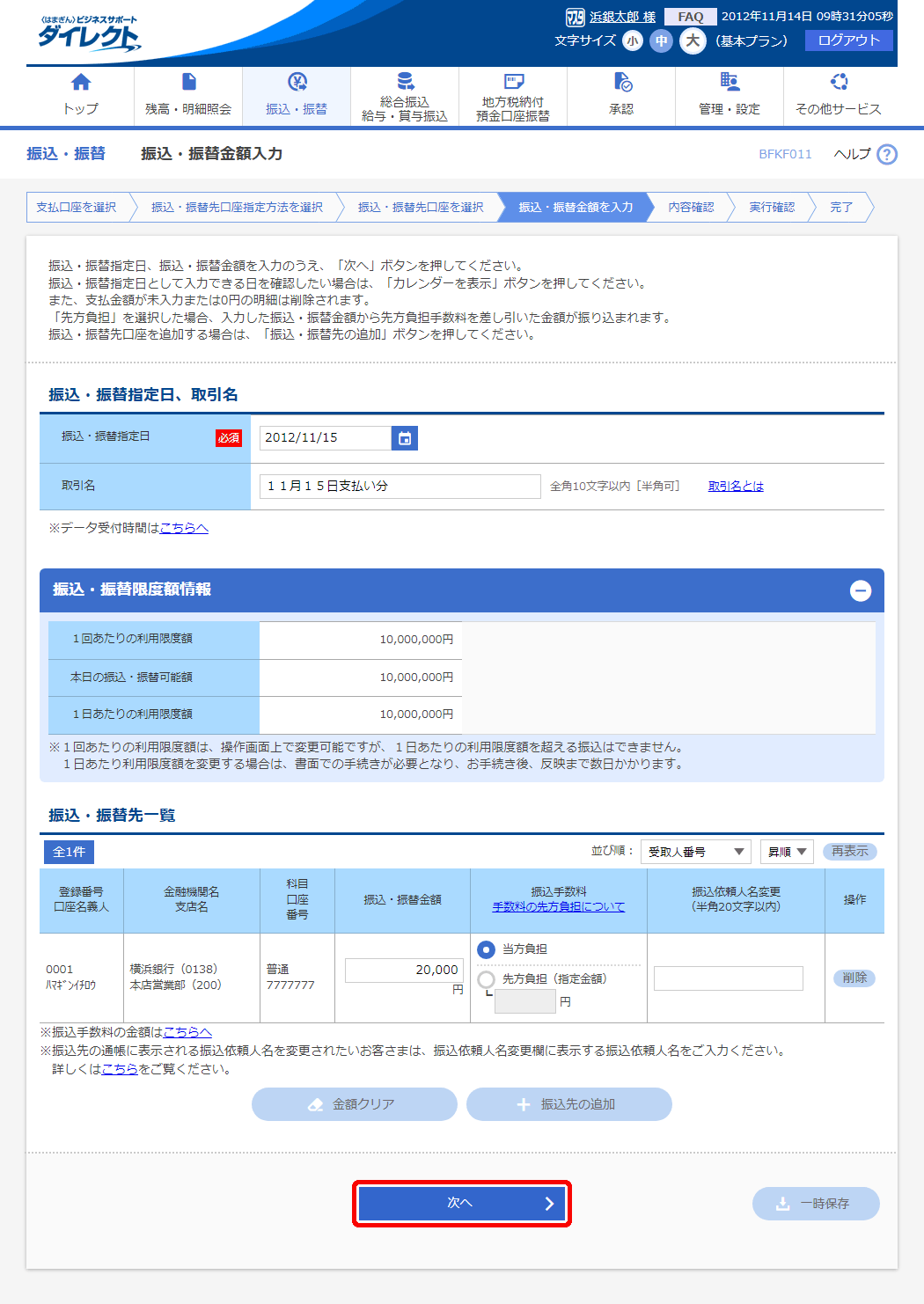Open the 残高・明細照会 document icon
Screen dimensions: 924x1304
tap(188, 83)
